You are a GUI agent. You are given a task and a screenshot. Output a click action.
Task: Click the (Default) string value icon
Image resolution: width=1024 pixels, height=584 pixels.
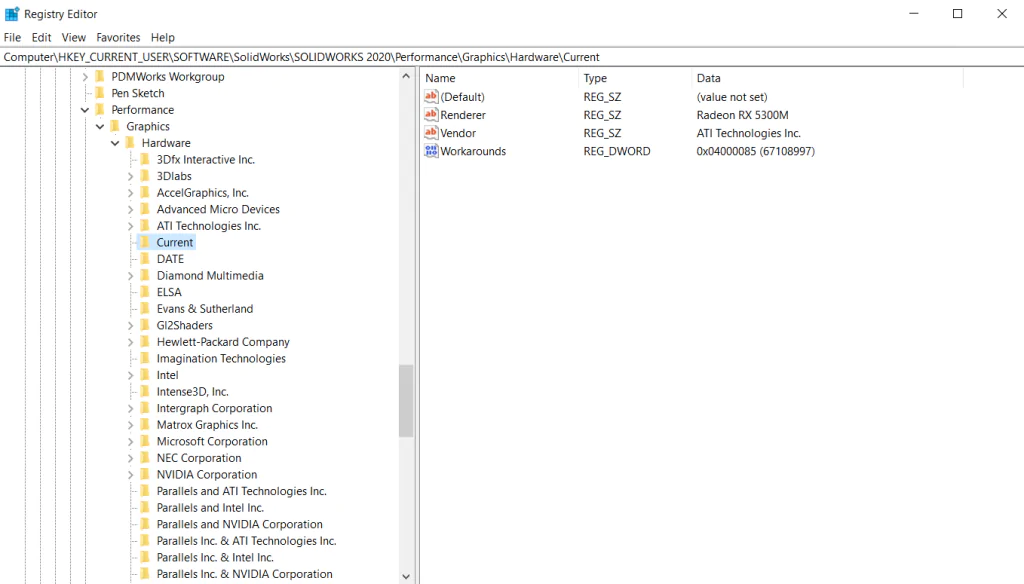tap(431, 97)
